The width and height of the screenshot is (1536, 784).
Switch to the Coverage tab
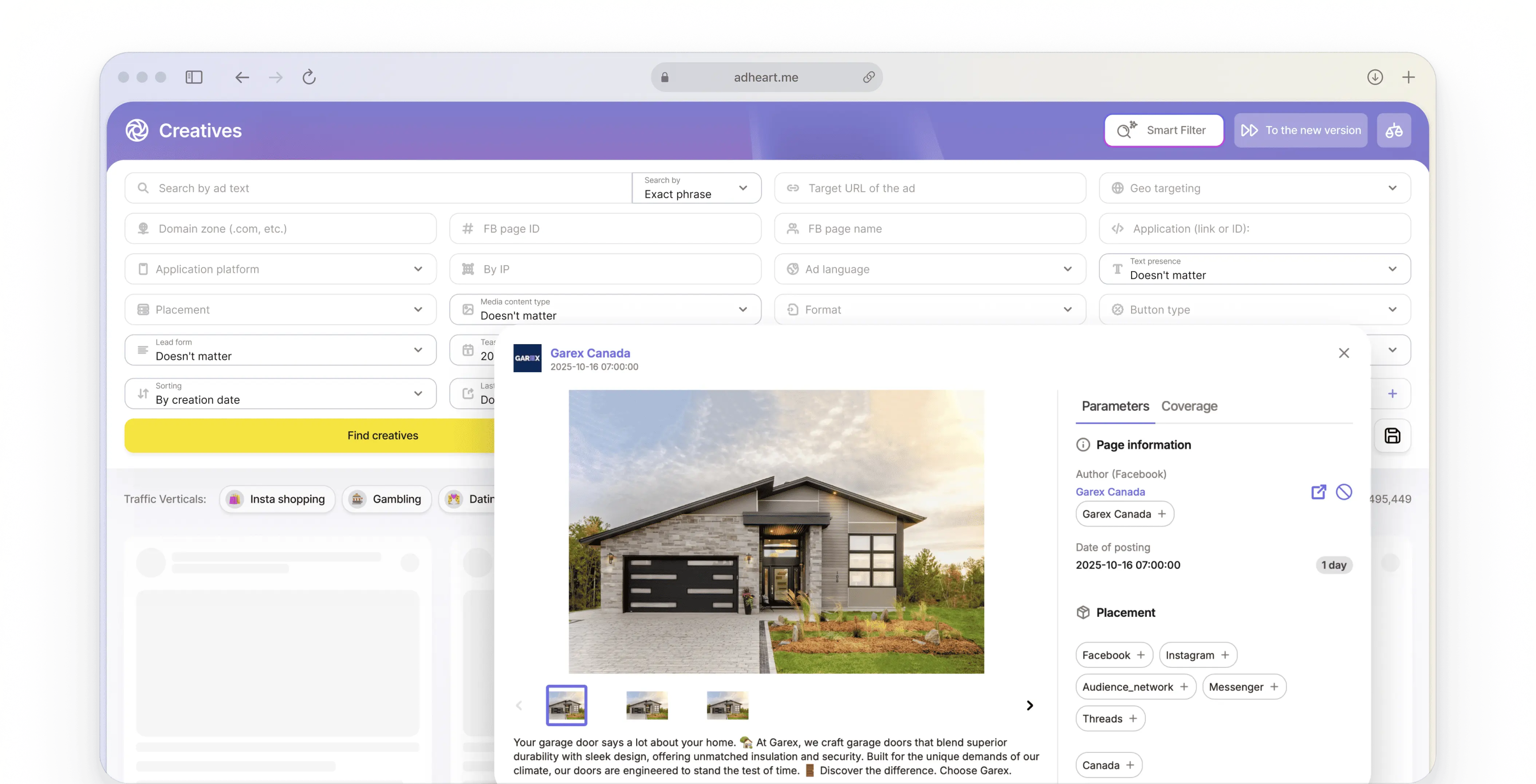click(x=1189, y=406)
